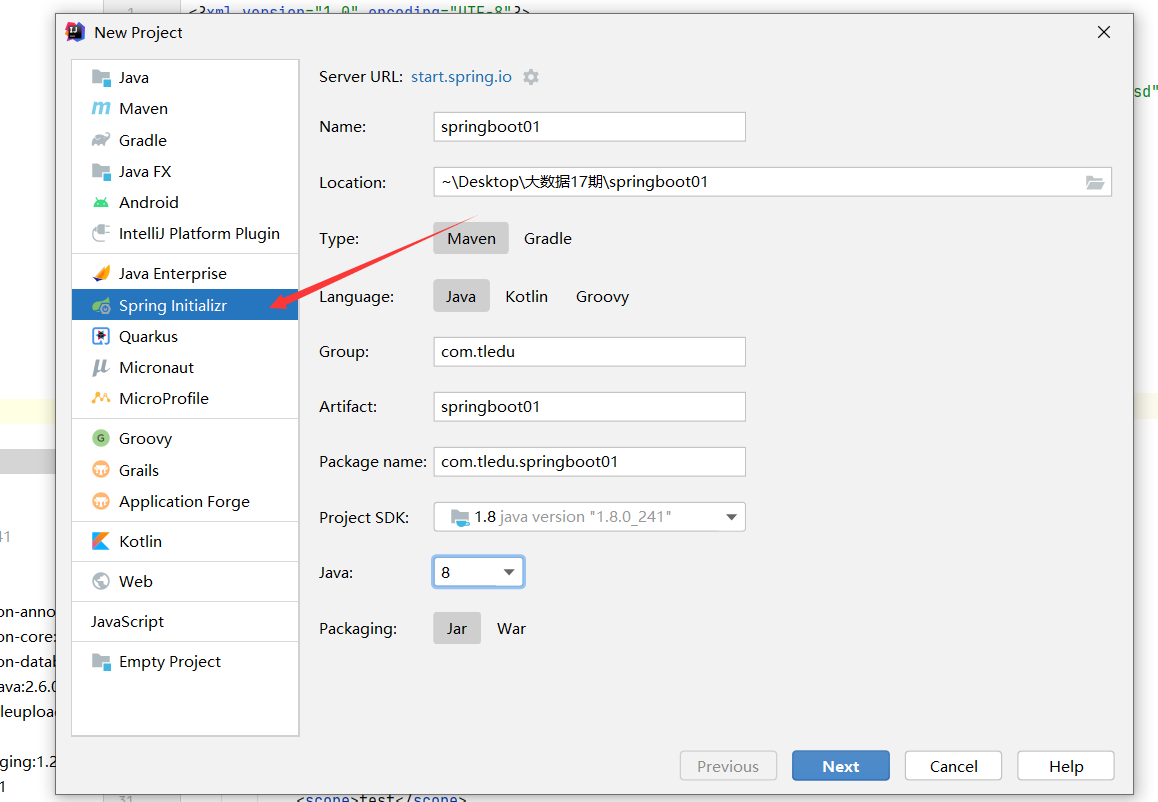The image size is (1158, 802).
Task: Choose the Application Forge icon
Action: tap(101, 501)
